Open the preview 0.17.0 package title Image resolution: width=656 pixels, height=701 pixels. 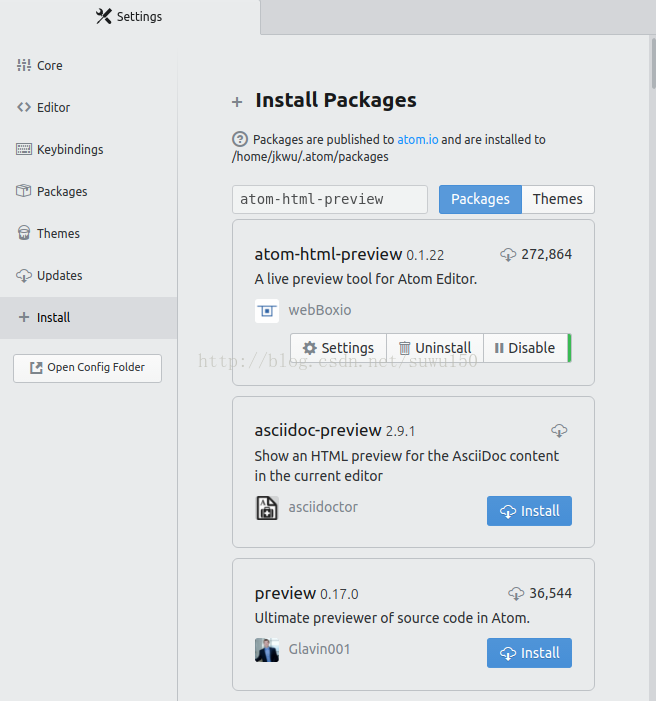pyautogui.click(x=285, y=593)
